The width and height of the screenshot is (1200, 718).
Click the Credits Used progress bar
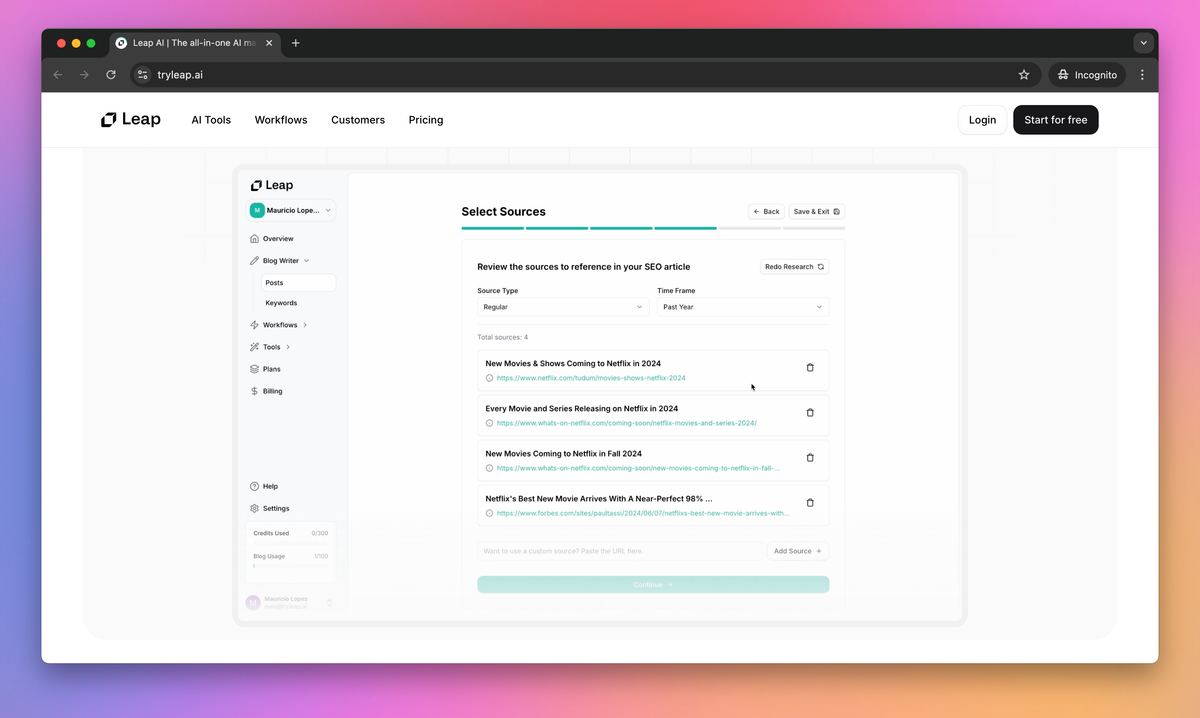click(291, 543)
